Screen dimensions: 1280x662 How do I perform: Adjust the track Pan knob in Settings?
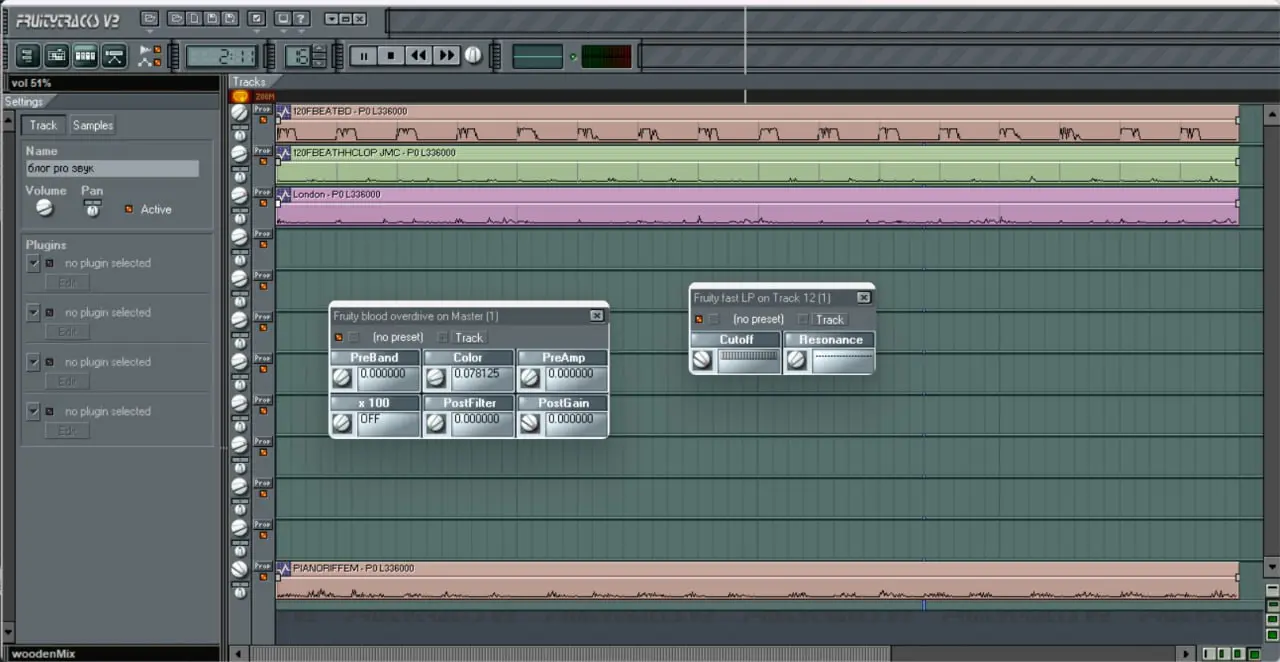[x=93, y=209]
